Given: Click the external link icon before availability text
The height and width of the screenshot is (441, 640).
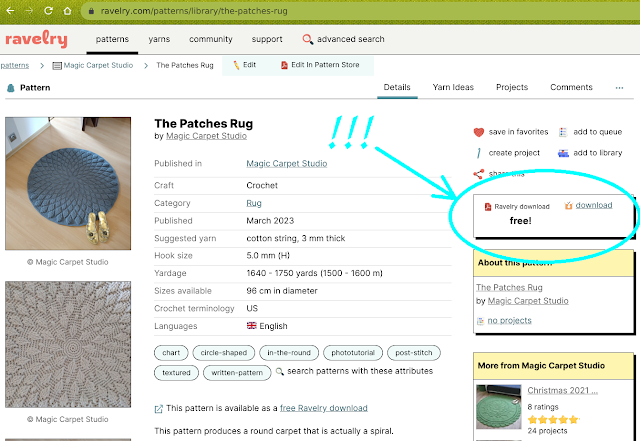Looking at the screenshot, I should coord(158,409).
